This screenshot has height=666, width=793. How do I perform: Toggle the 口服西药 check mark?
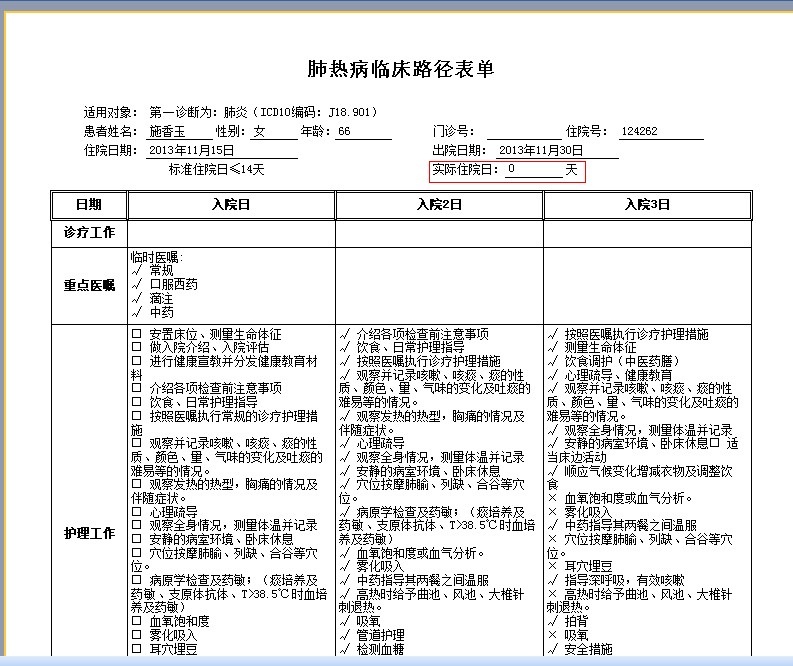137,284
